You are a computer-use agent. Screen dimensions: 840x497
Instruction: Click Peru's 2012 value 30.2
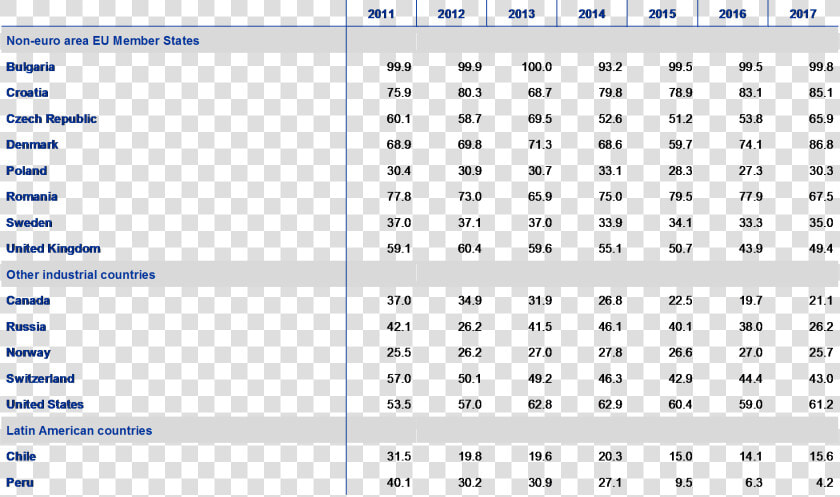pos(469,483)
